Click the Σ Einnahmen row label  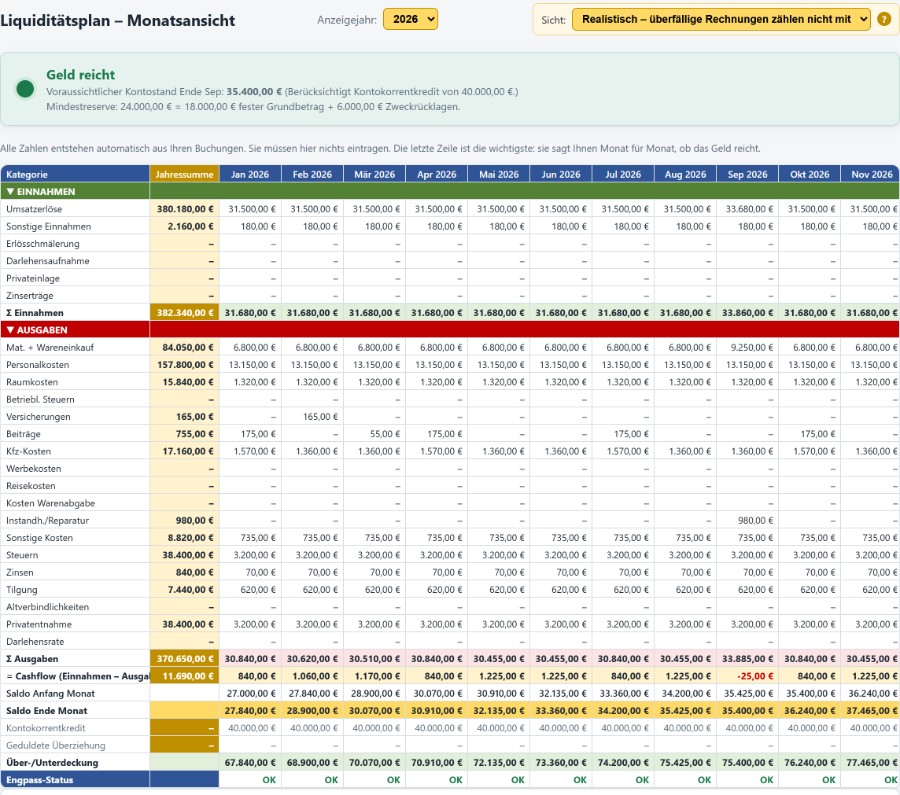[35, 313]
